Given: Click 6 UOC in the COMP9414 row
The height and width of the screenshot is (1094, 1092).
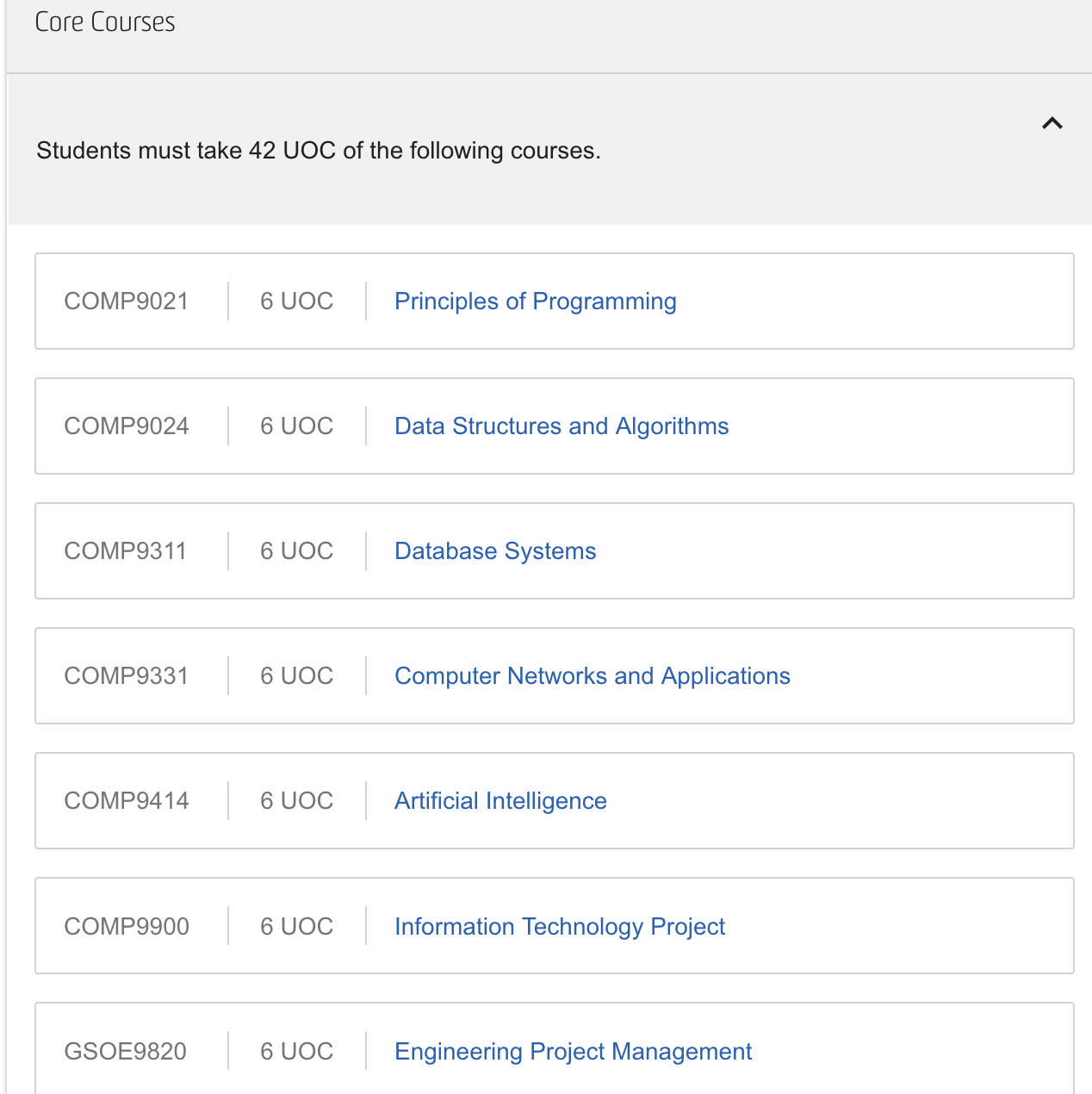Looking at the screenshot, I should 296,801.
